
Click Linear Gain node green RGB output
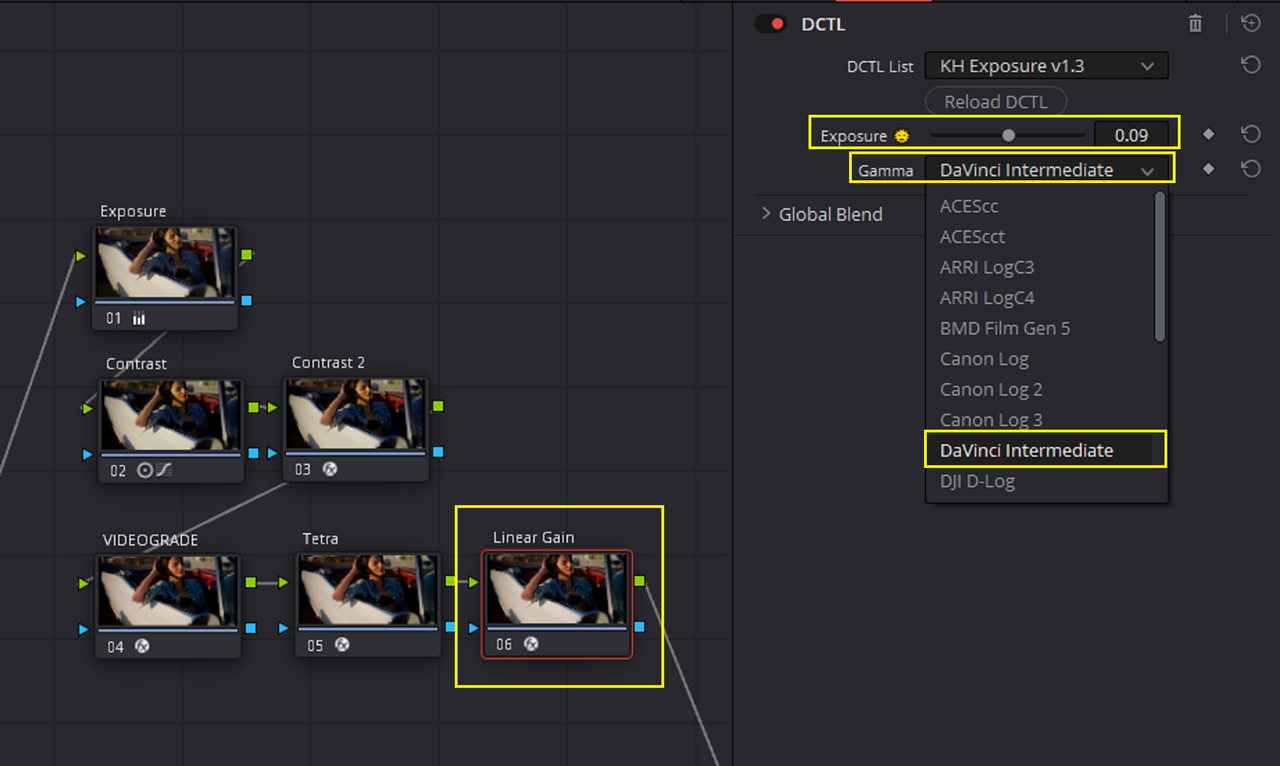pos(640,580)
